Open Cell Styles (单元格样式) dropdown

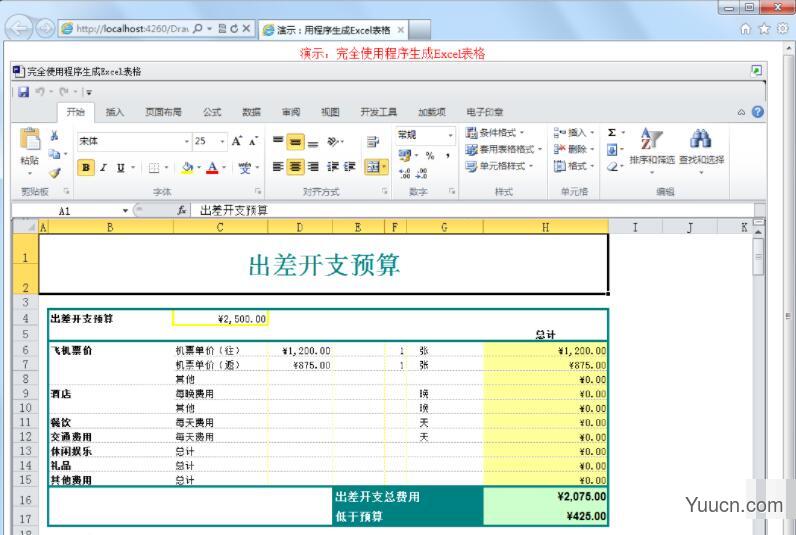(x=500, y=166)
